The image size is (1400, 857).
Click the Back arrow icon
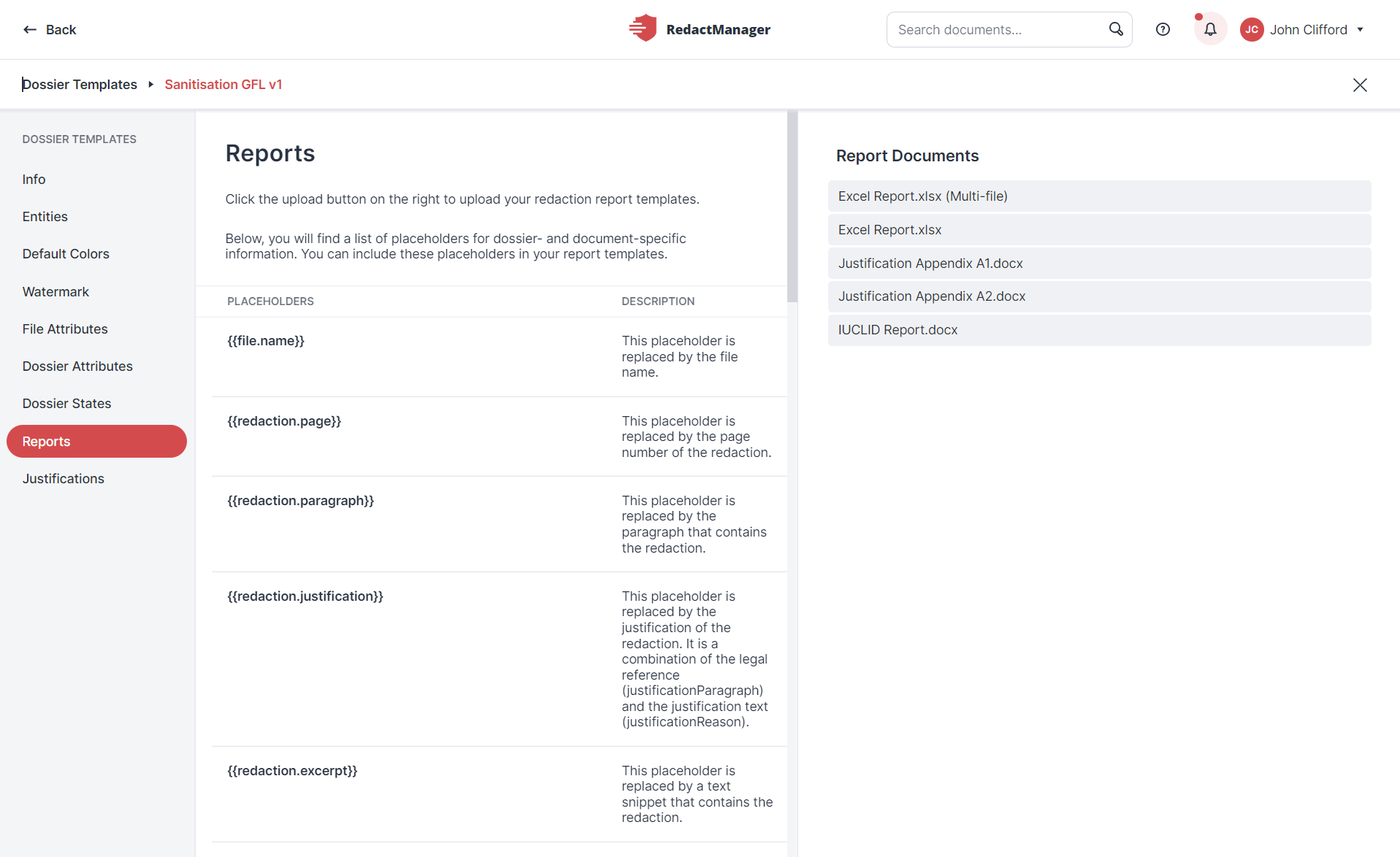pyautogui.click(x=30, y=30)
